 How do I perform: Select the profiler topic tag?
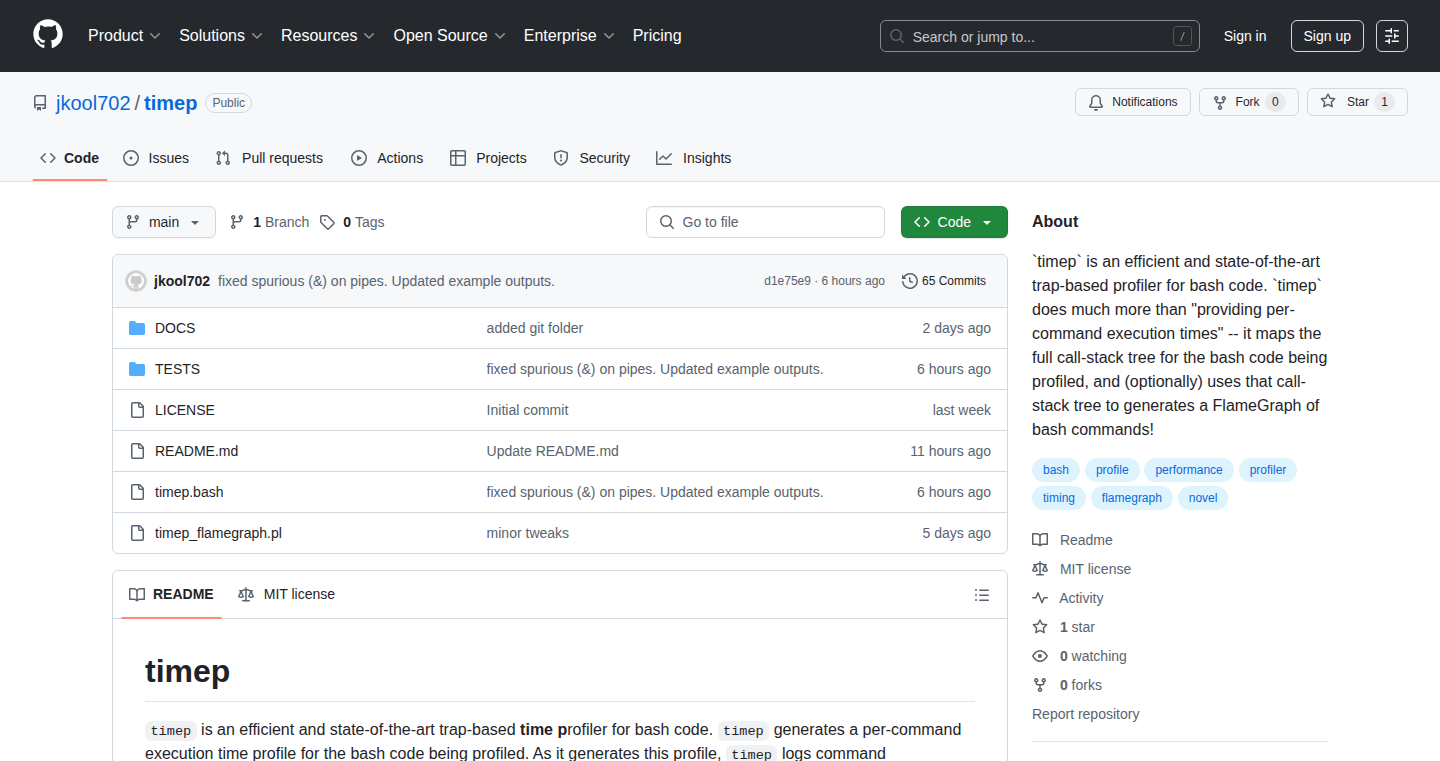click(1268, 470)
